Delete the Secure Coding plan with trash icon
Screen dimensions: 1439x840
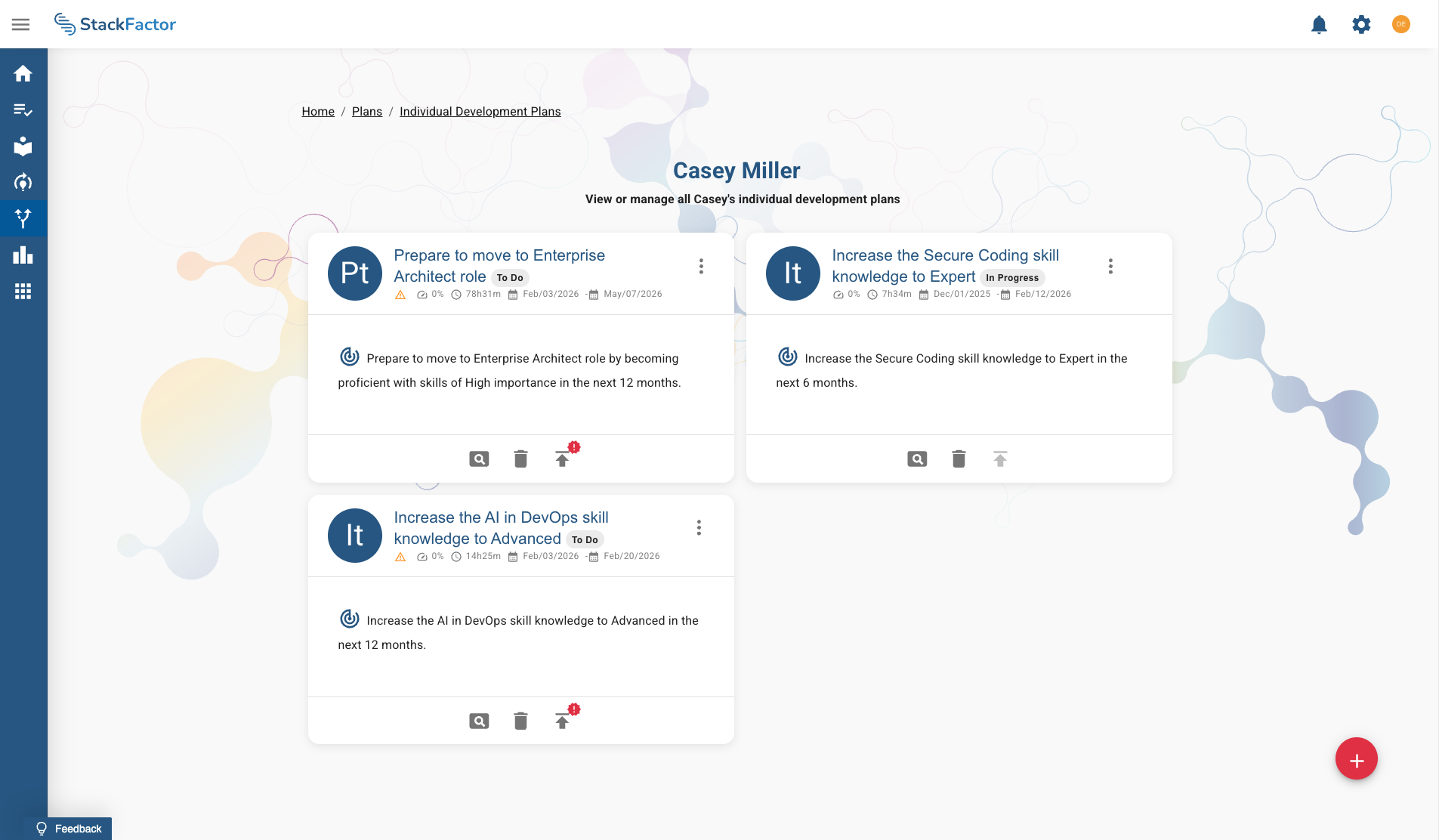pyautogui.click(x=958, y=459)
